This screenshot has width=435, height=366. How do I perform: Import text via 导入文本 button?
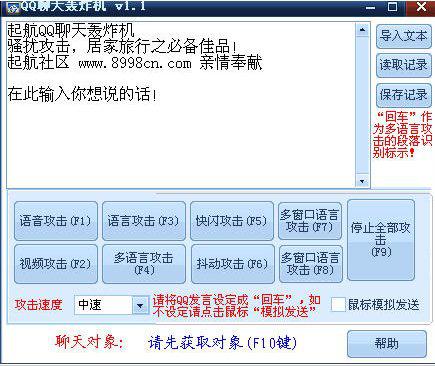(403, 36)
